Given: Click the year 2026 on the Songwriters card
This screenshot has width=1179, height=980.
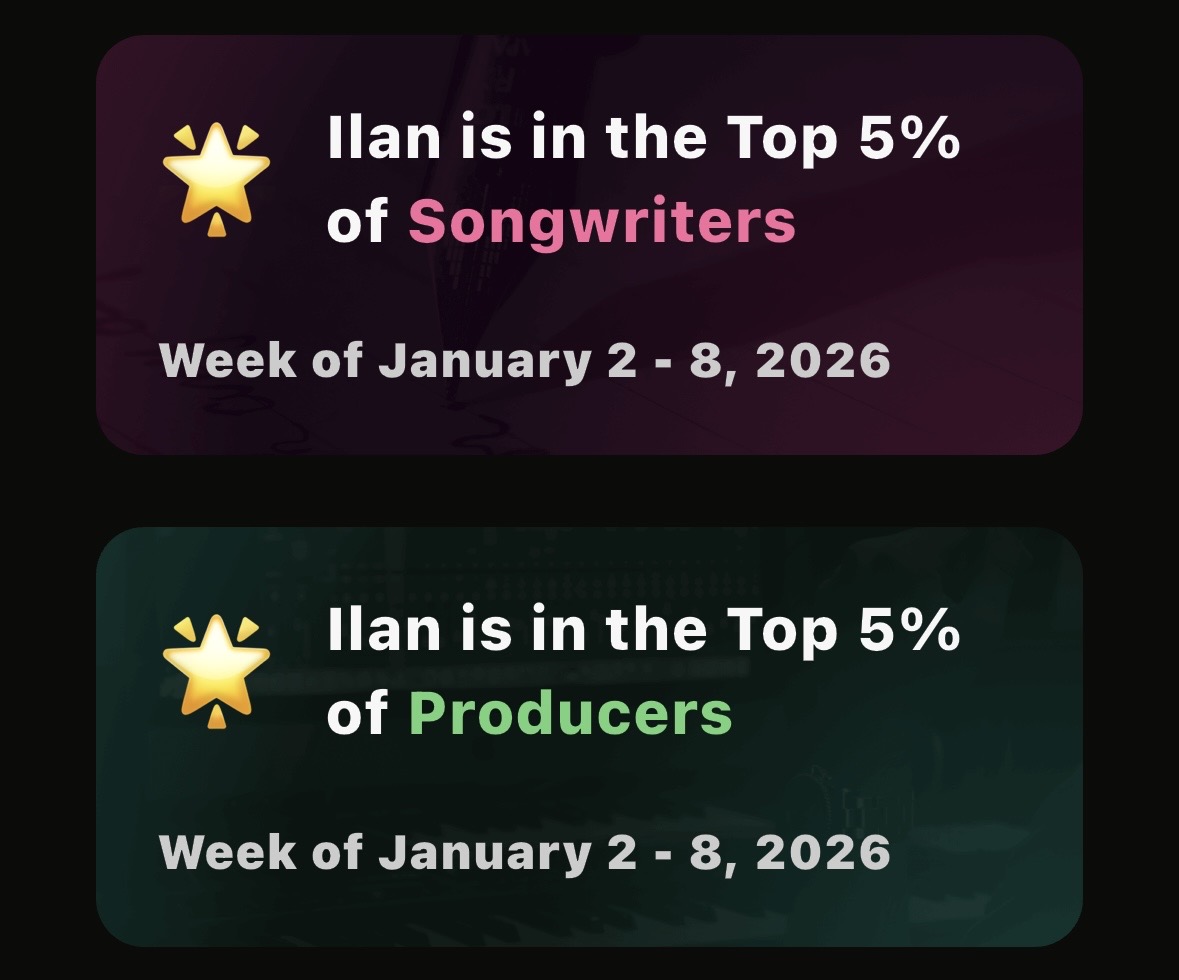Looking at the screenshot, I should tap(822, 360).
